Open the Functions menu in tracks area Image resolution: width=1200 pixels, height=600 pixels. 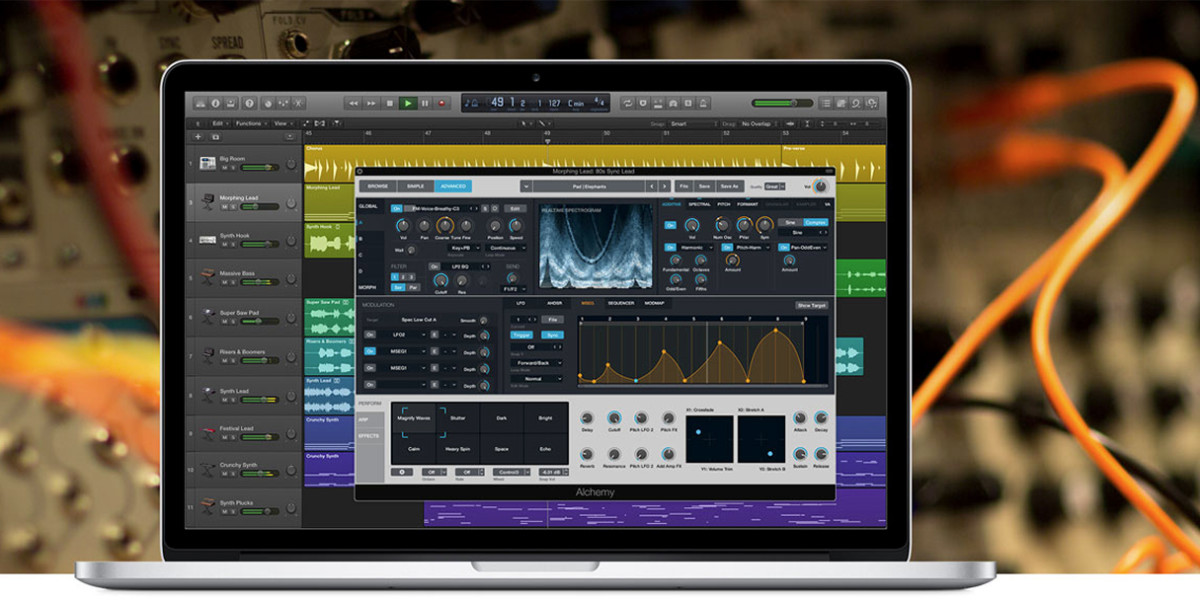tap(250, 123)
